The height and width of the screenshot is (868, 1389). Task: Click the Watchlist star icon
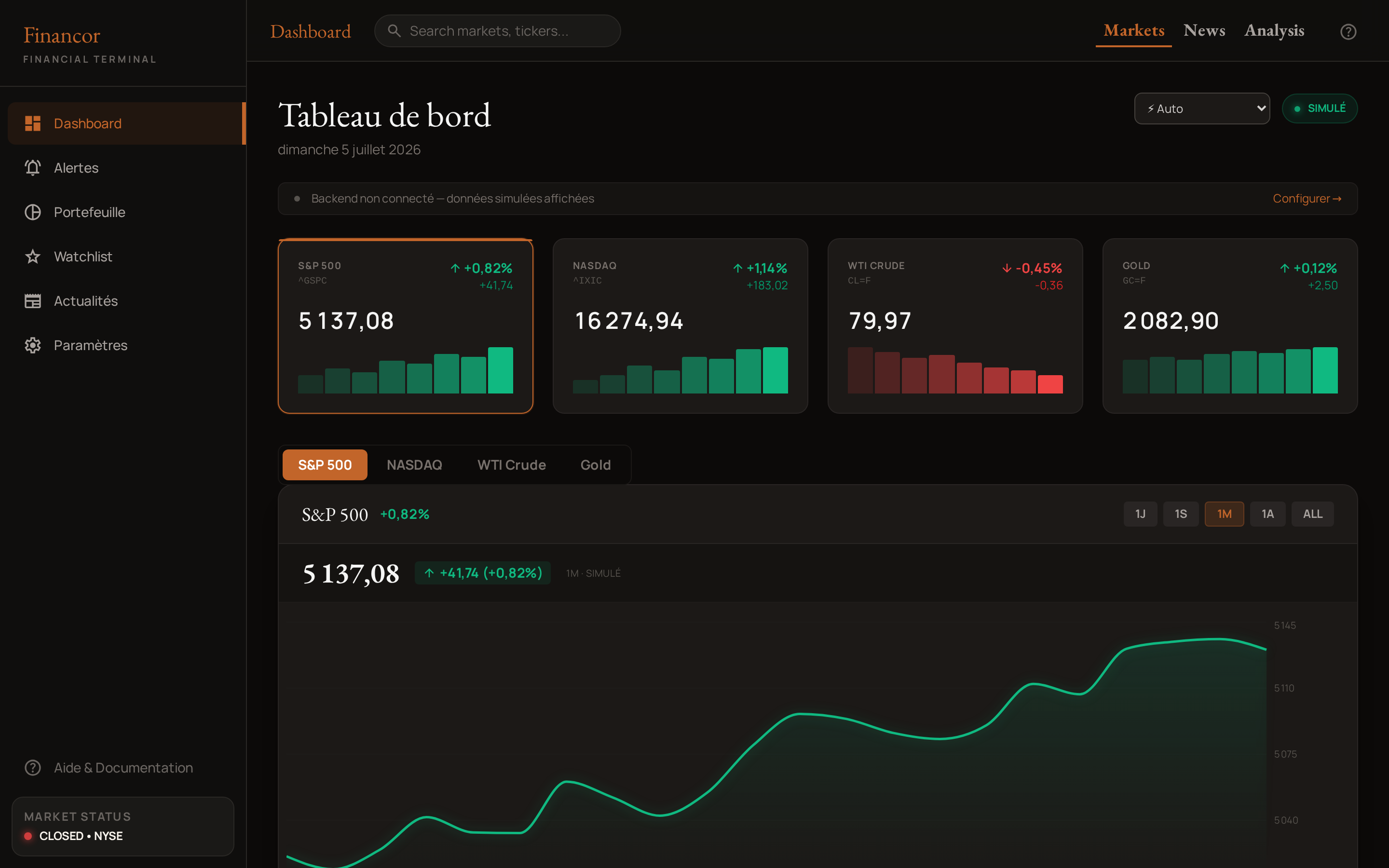click(x=33, y=257)
